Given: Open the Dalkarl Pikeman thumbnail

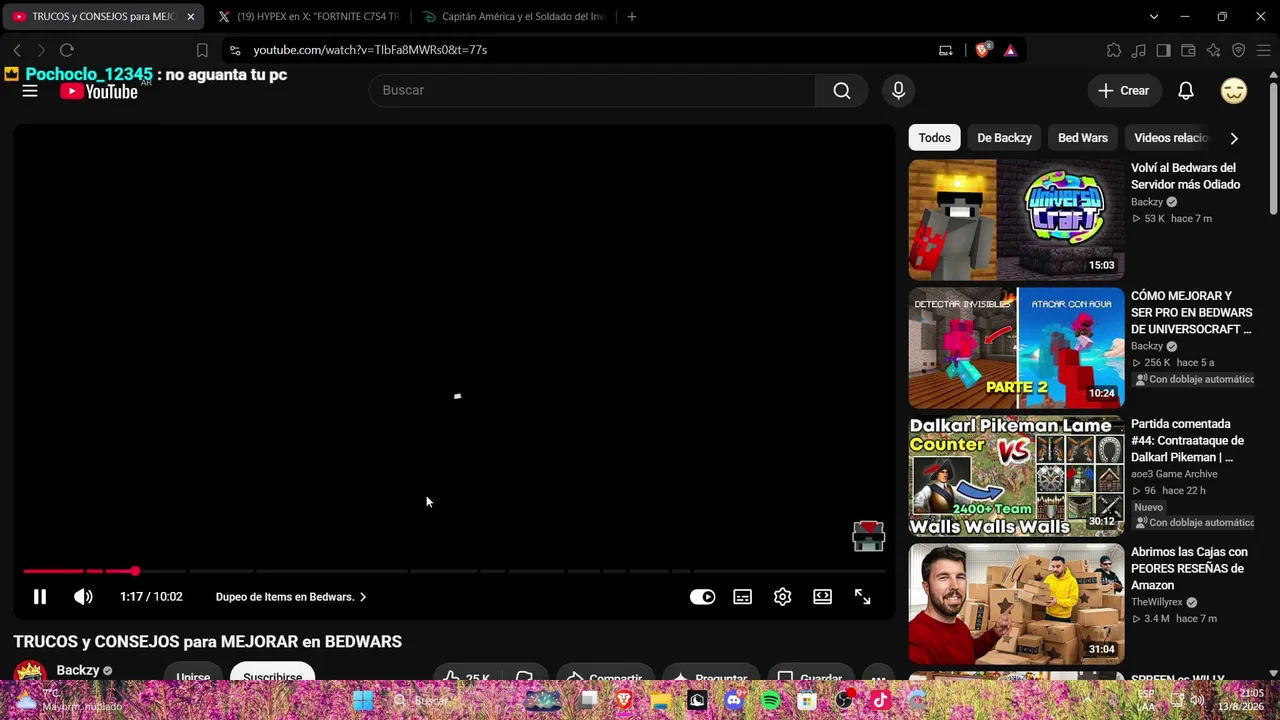Looking at the screenshot, I should coord(1016,476).
